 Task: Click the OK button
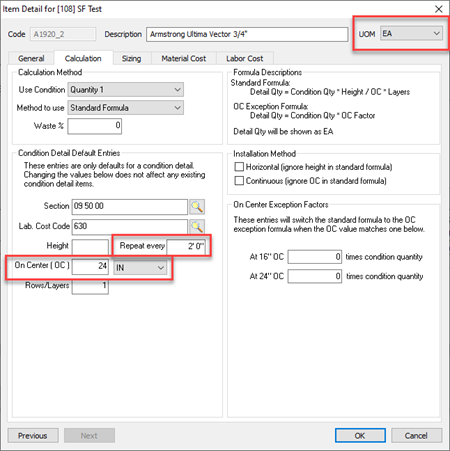tap(360, 435)
